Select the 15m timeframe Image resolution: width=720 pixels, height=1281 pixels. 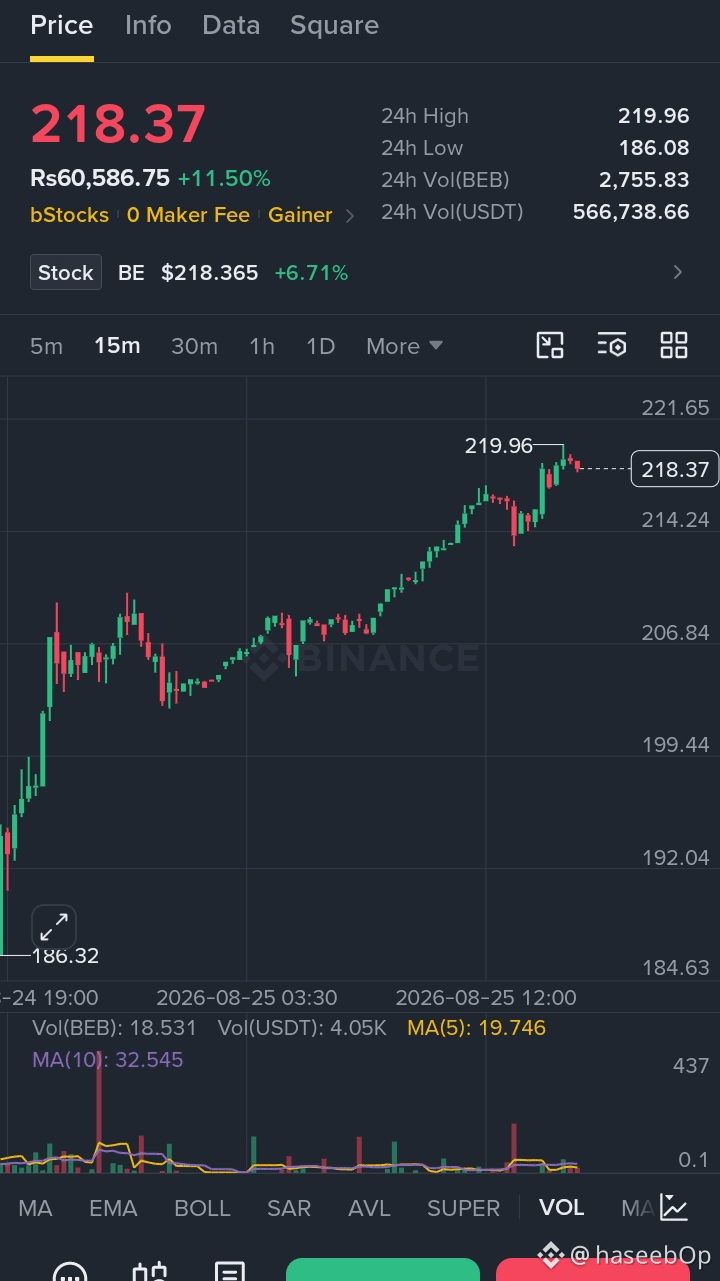(117, 346)
